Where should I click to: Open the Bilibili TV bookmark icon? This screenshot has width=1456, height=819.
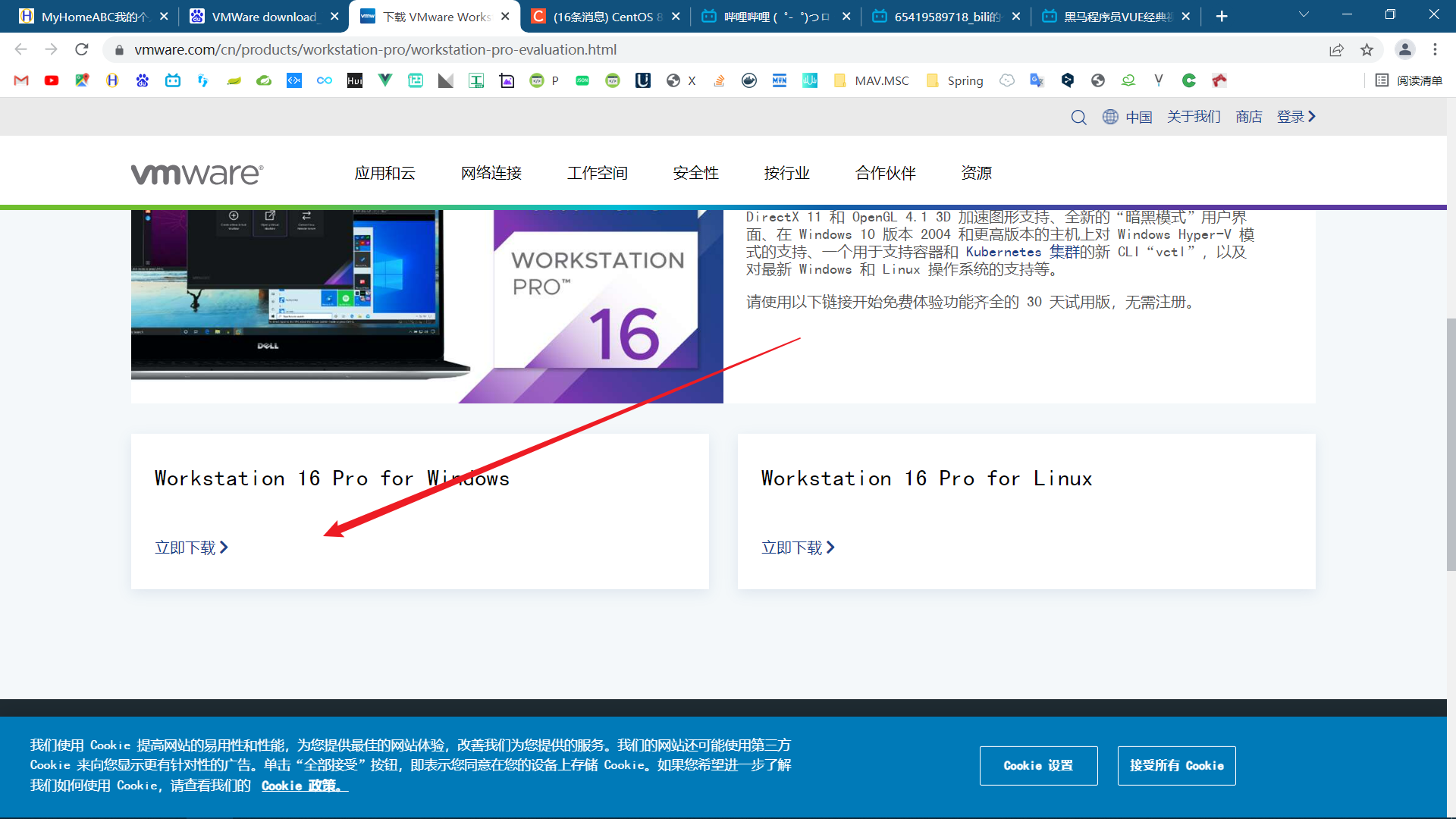click(173, 80)
